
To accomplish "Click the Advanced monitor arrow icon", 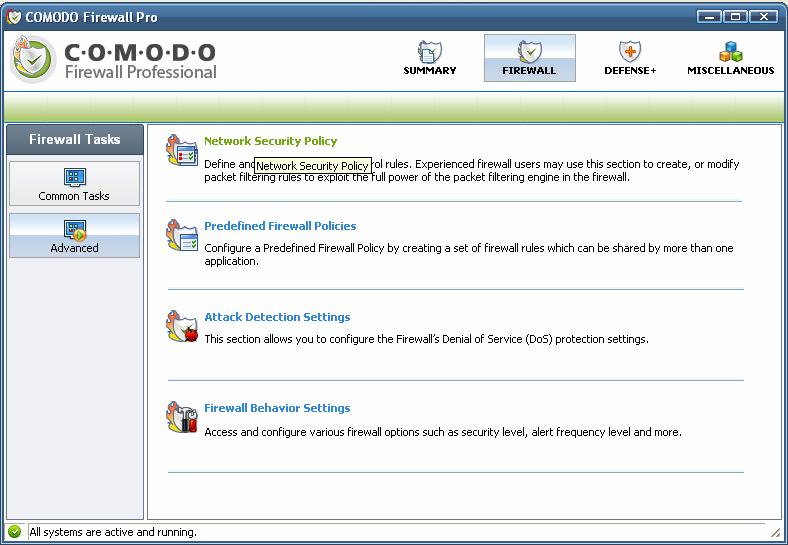I will (75, 230).
